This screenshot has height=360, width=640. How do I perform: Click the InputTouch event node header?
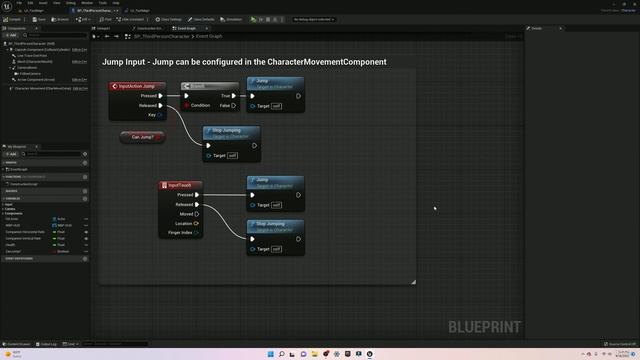[x=180, y=185]
